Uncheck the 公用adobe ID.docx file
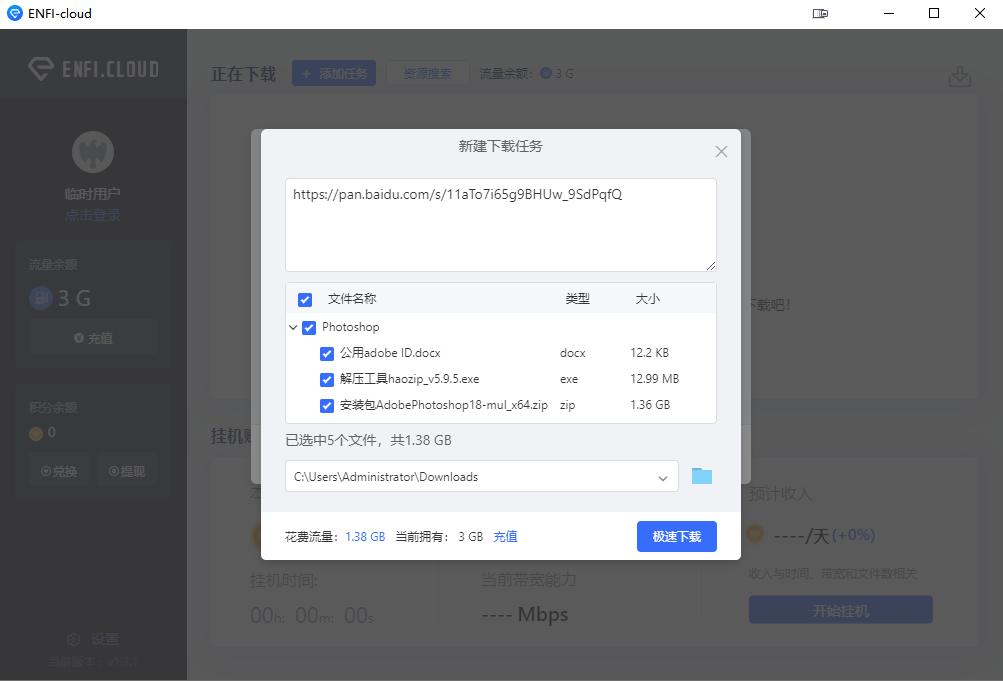Image resolution: width=1003 pixels, height=681 pixels. pyautogui.click(x=325, y=352)
